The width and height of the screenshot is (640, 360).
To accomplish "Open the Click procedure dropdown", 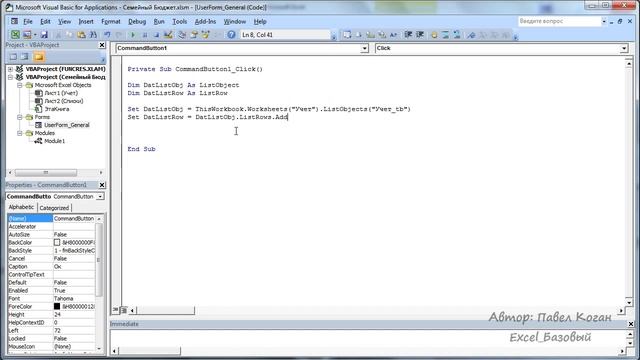I will [x=624, y=49].
